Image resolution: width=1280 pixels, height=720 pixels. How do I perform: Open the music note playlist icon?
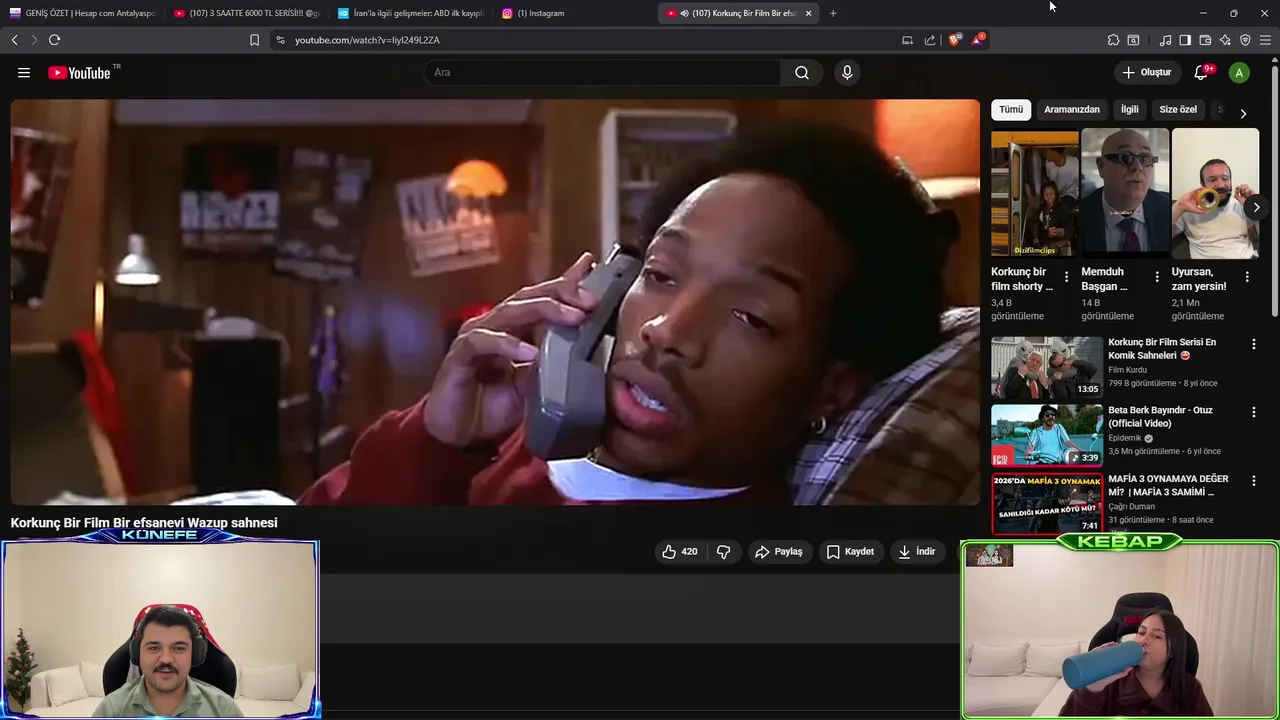click(x=1165, y=40)
